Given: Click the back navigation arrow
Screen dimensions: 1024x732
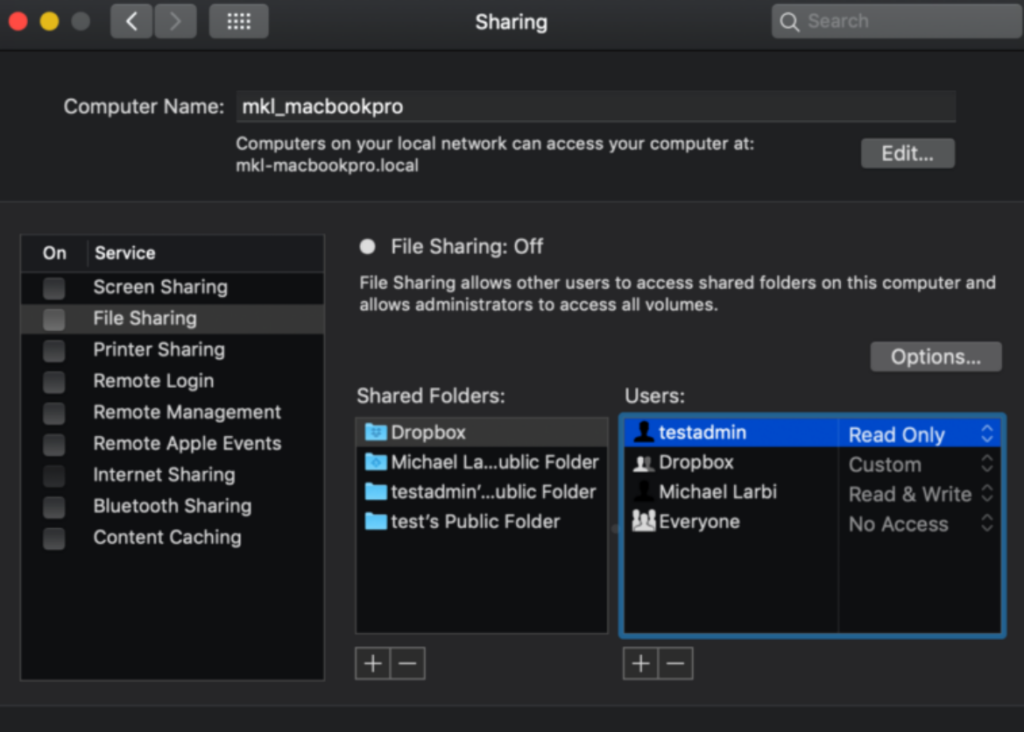Looking at the screenshot, I should pos(131,21).
